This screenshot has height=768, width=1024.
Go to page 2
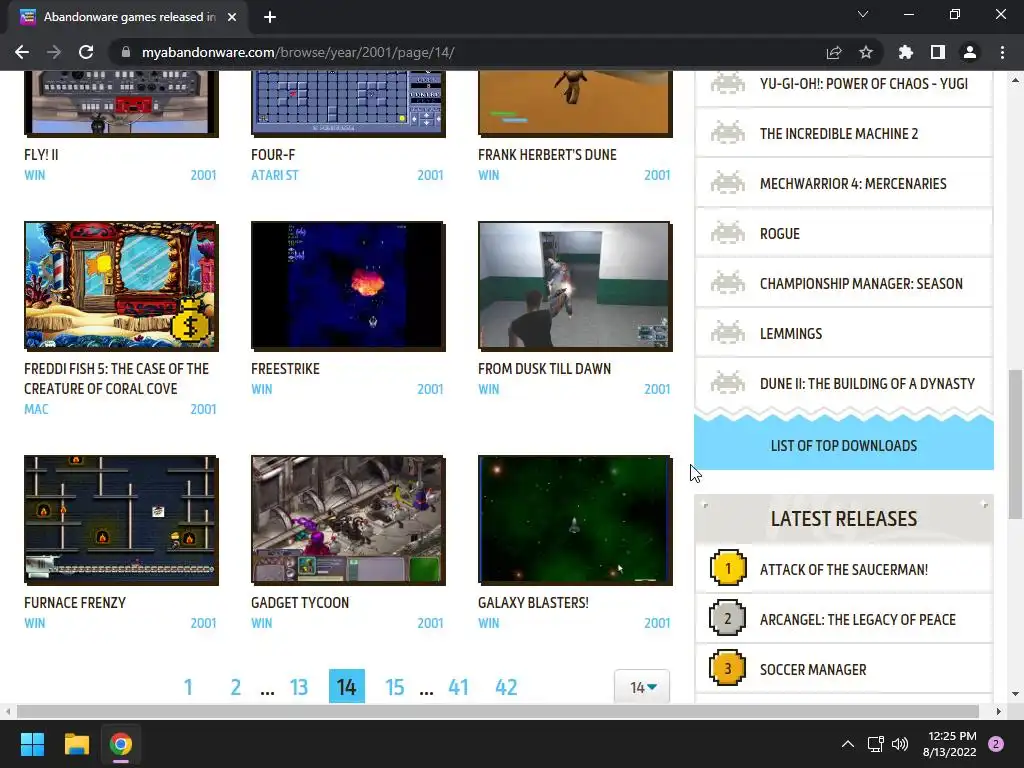tap(236, 687)
